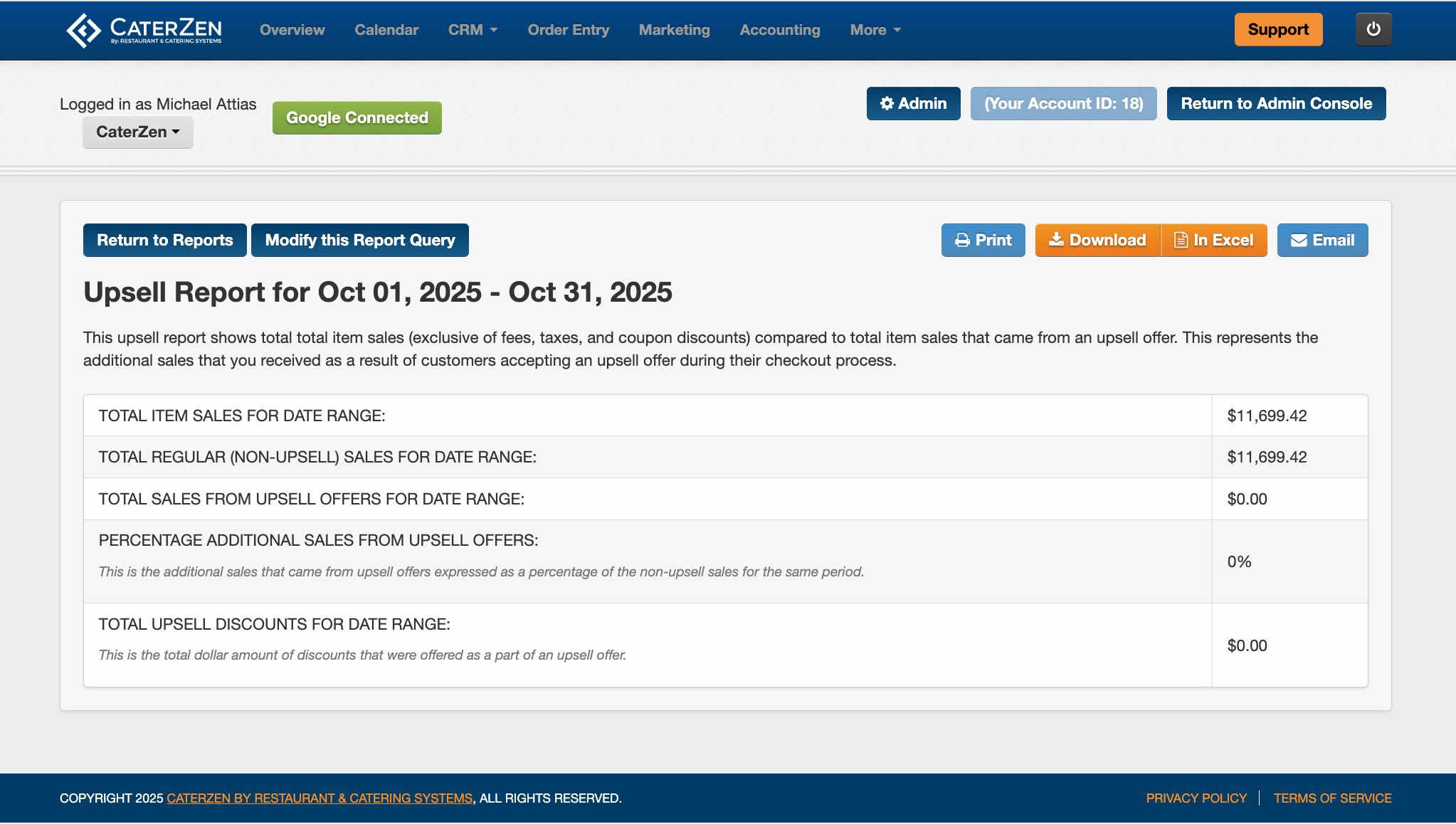Click the download arrow icon
The height and width of the screenshot is (824, 1456).
pyautogui.click(x=1056, y=240)
